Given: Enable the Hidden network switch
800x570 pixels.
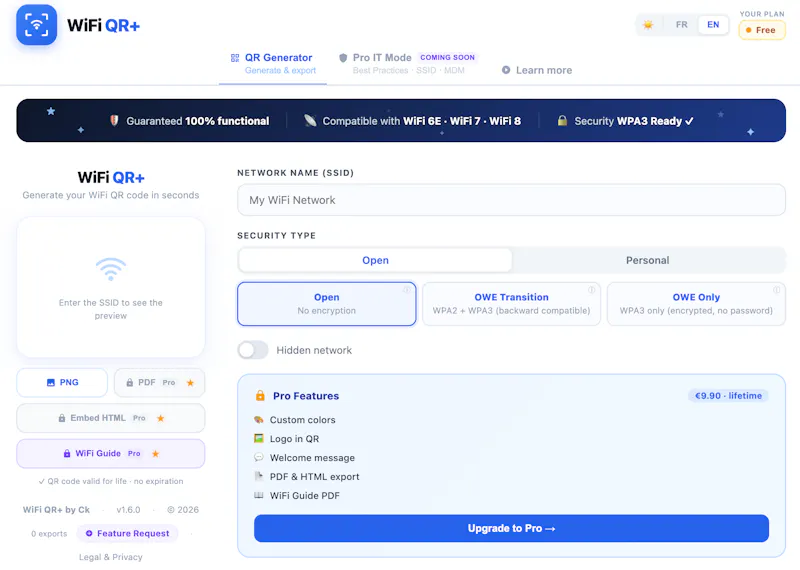Looking at the screenshot, I should coord(253,350).
